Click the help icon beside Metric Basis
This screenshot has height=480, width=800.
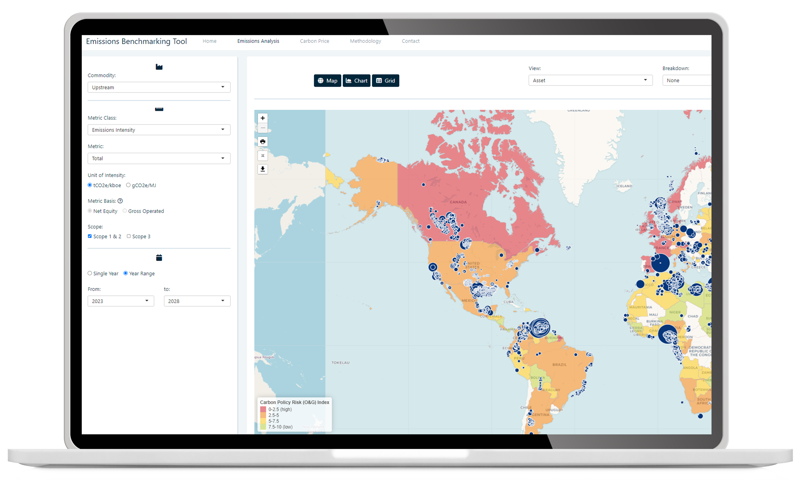click(120, 201)
